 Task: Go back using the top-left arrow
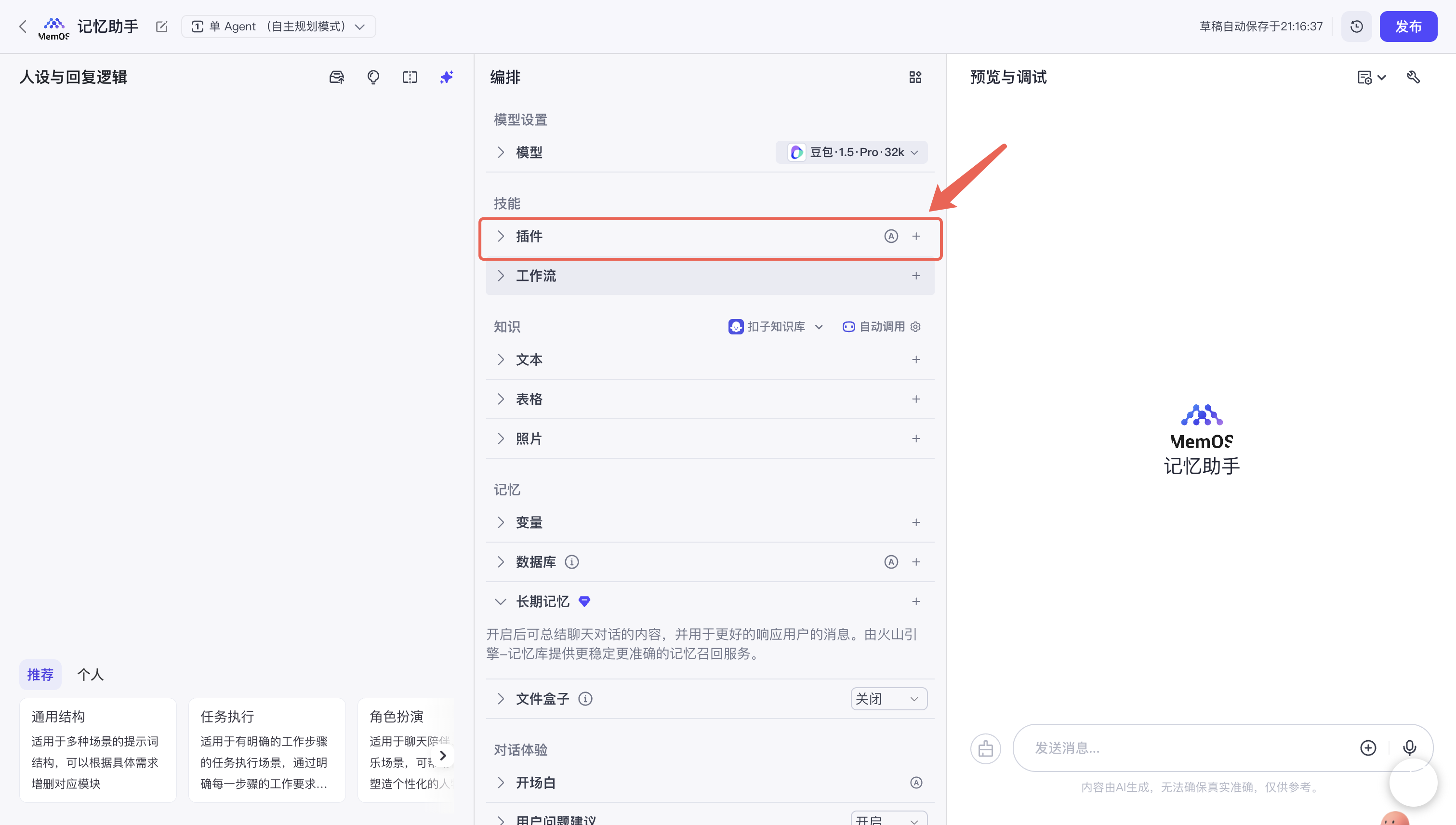(23, 26)
